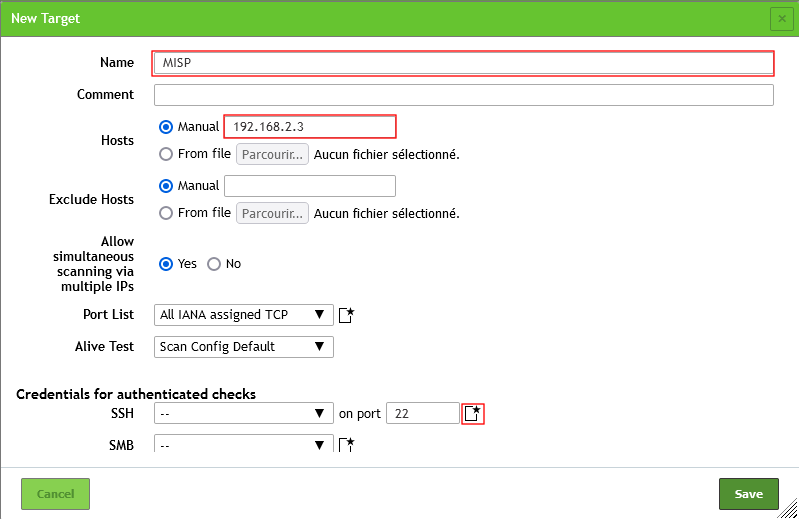The image size is (799, 519).
Task: Browse file for Exclude Hosts
Action: (x=272, y=213)
